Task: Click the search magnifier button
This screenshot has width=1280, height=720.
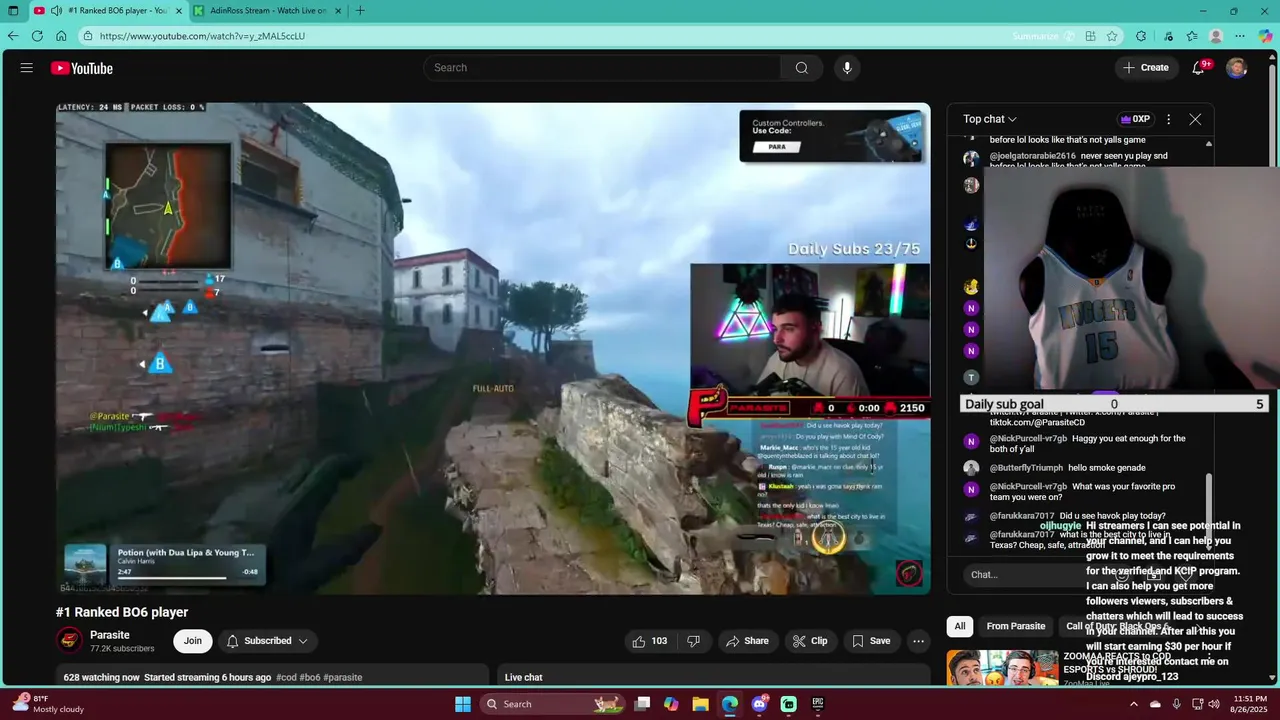Action: pos(801,68)
